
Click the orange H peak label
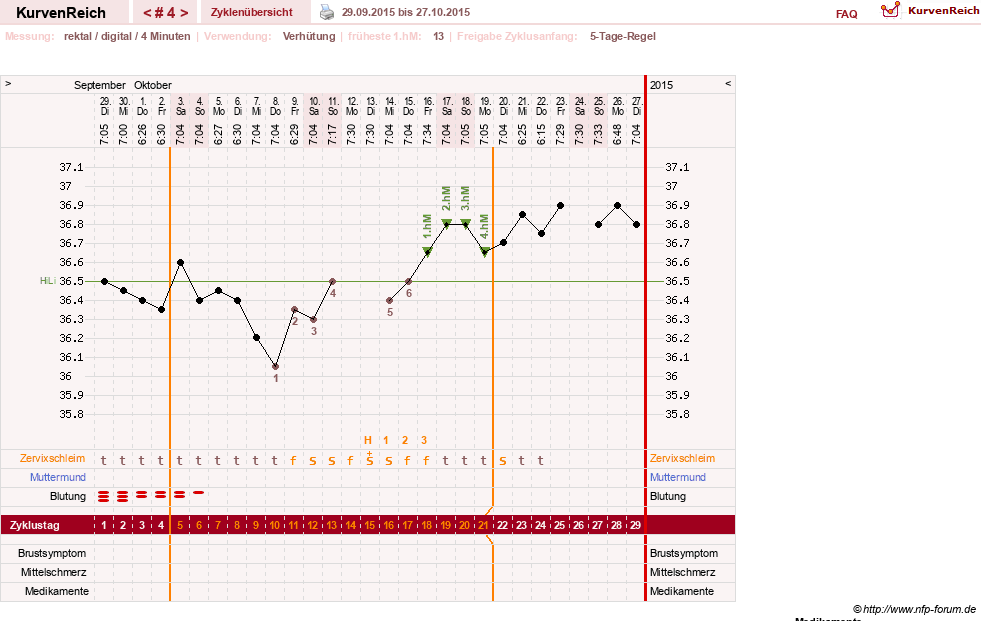[x=368, y=440]
